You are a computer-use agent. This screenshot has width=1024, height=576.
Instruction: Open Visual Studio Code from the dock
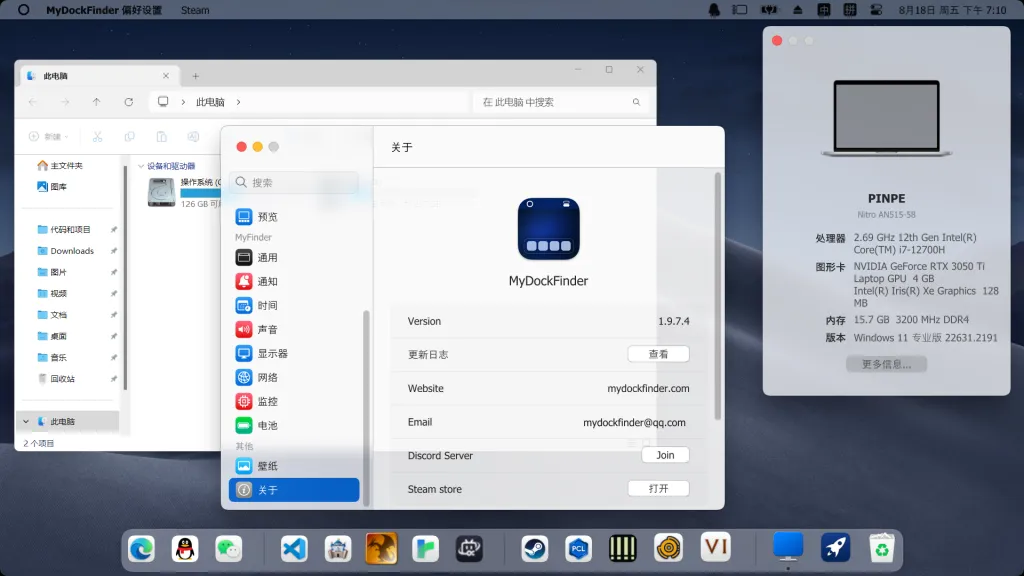point(294,549)
